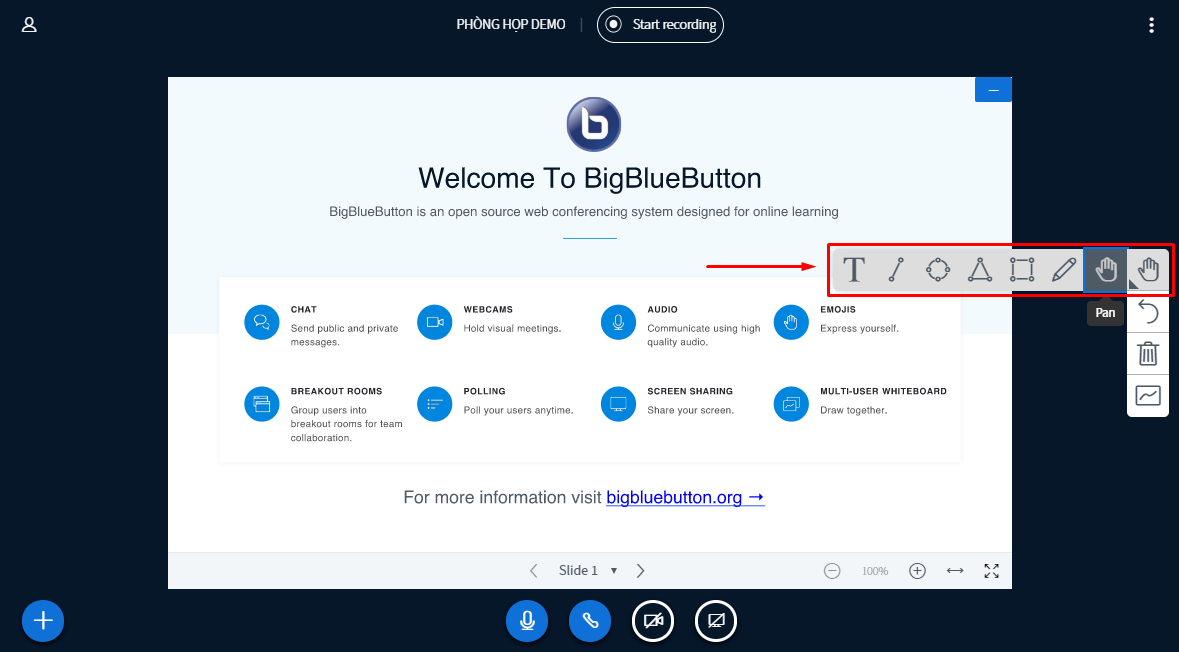Image resolution: width=1179 pixels, height=652 pixels.
Task: Click the Webcams camera icon on the slide
Action: 435,323
